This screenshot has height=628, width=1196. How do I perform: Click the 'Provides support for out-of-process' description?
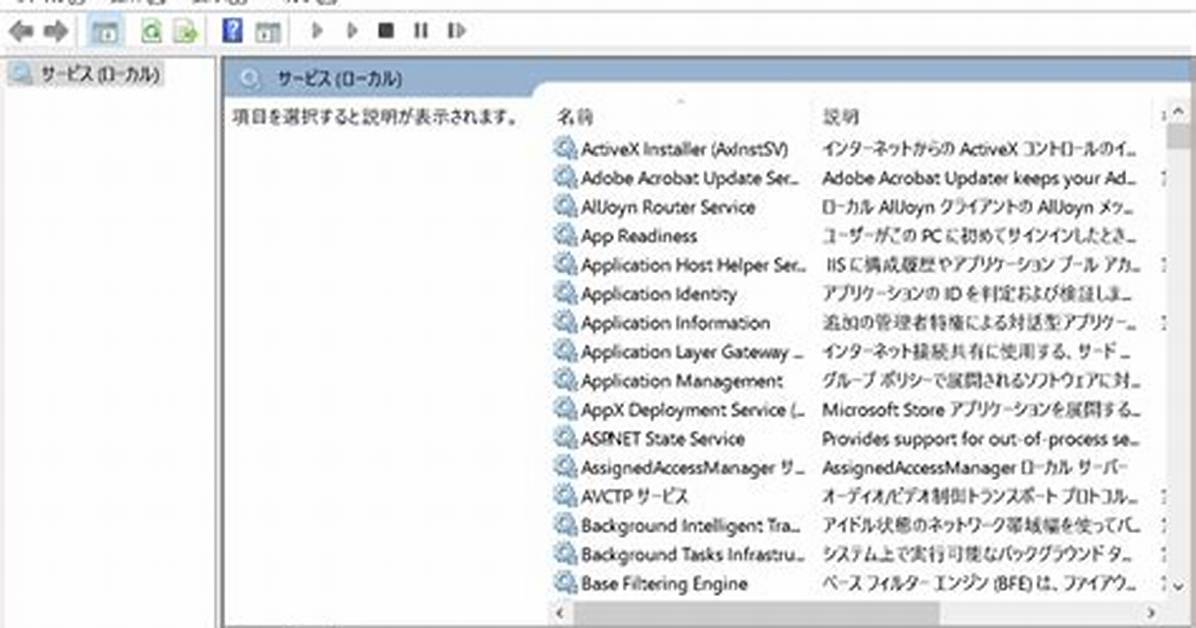(x=979, y=439)
